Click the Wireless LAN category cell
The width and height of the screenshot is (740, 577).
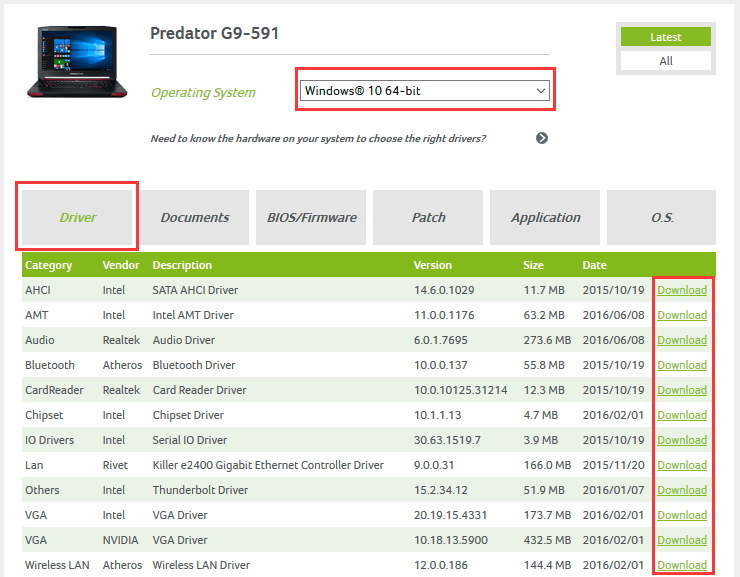(57, 565)
